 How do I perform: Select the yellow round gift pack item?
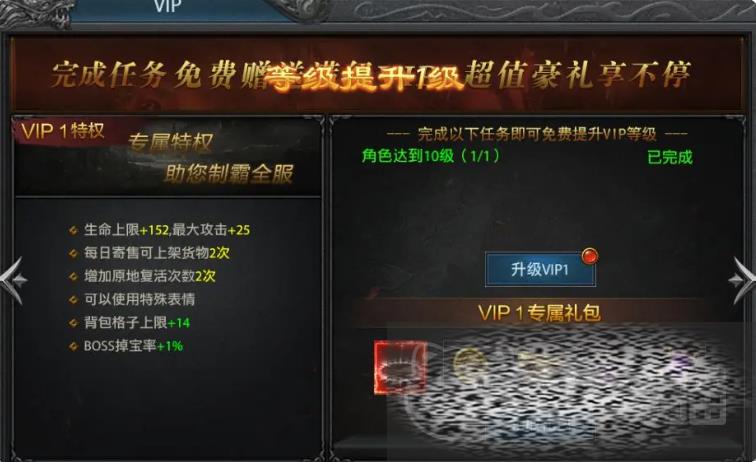tap(467, 363)
